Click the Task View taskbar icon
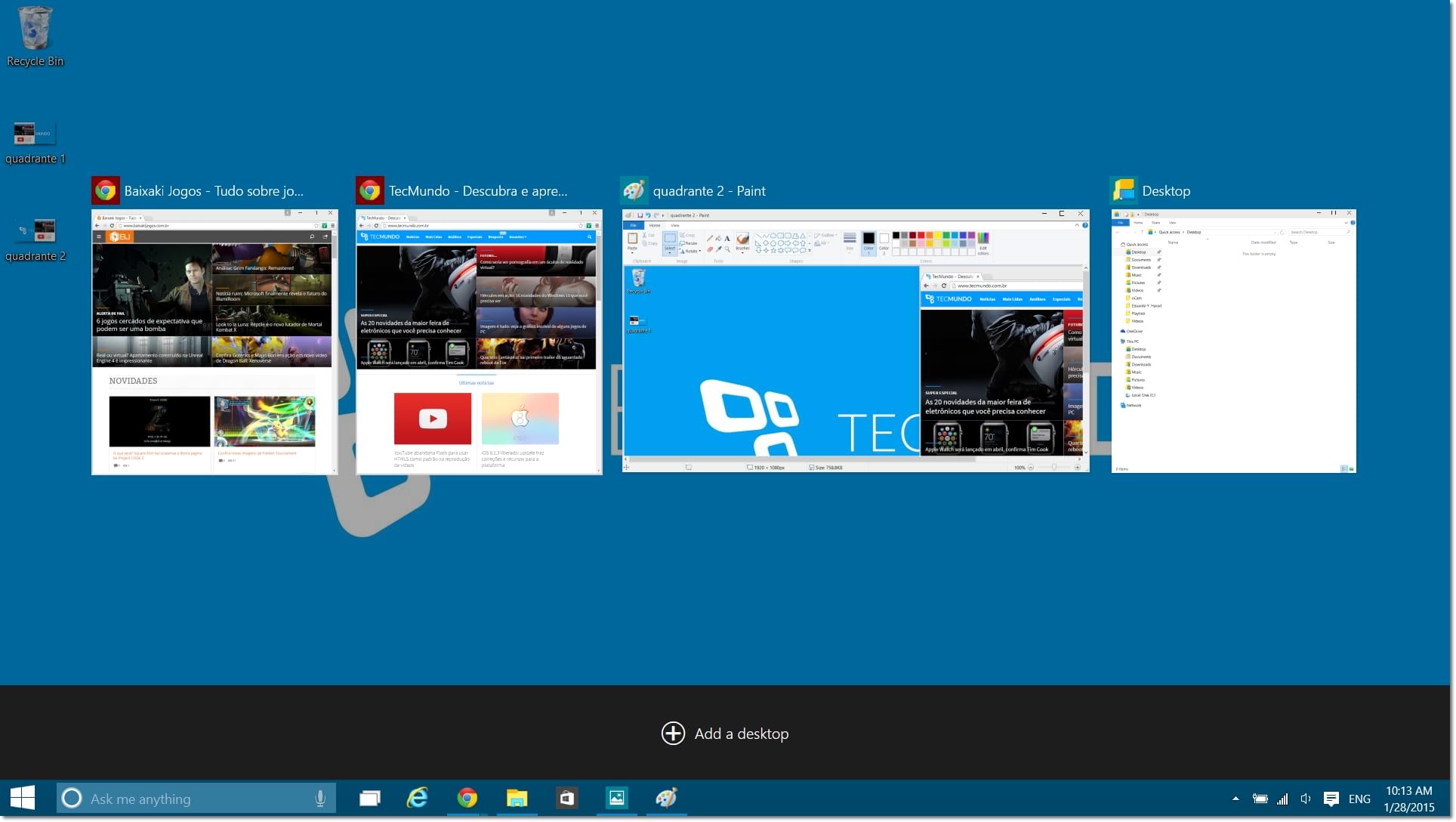This screenshot has height=822, width=1456. [369, 799]
